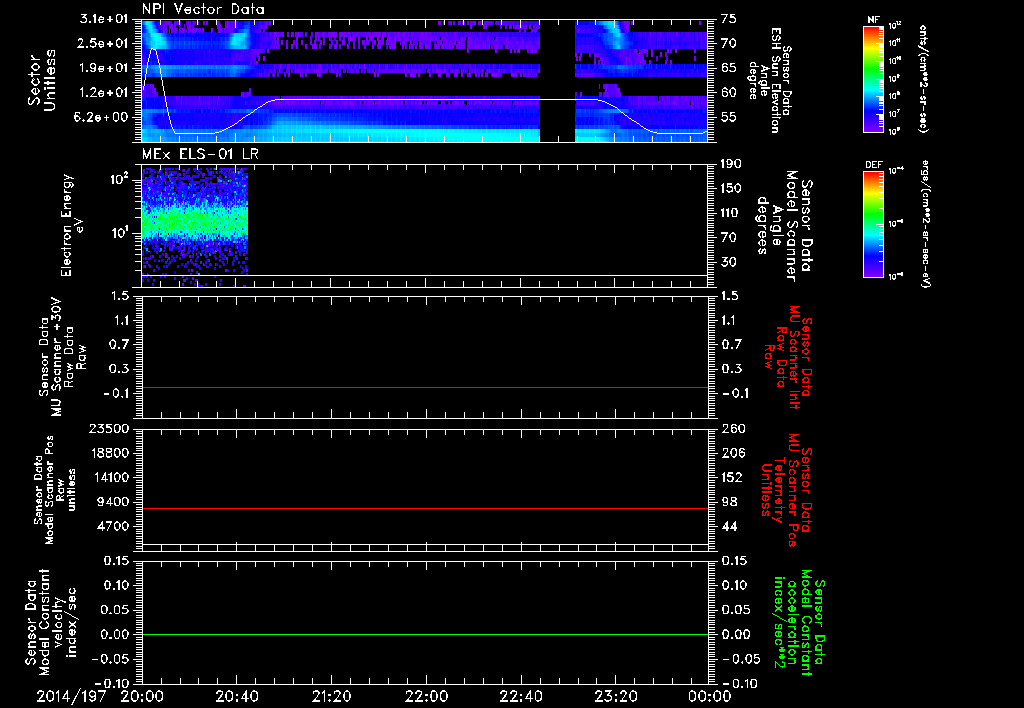Click the "190" scanner angle tick value

point(732,164)
